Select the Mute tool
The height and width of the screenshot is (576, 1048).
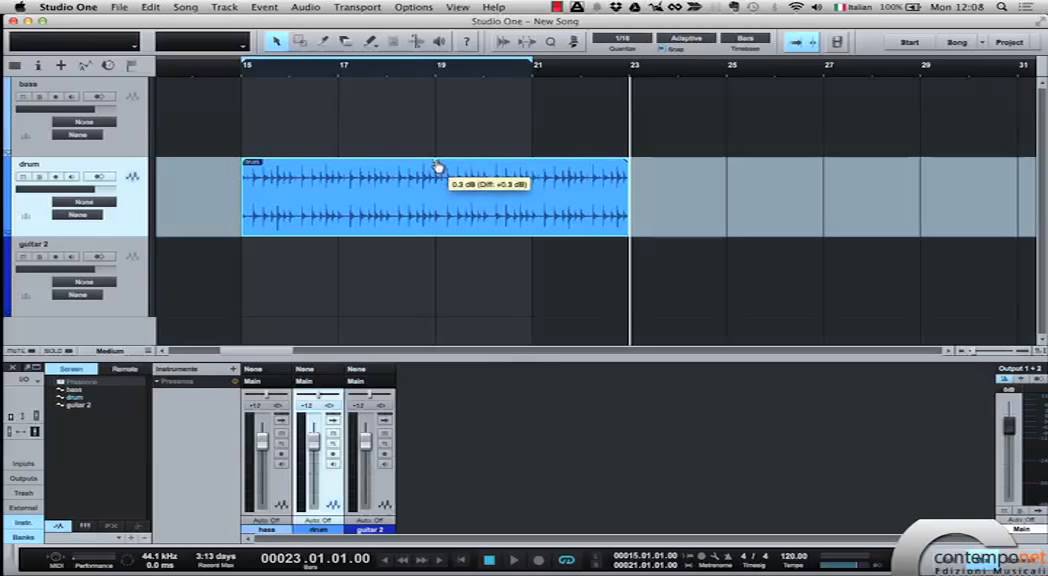[393, 42]
